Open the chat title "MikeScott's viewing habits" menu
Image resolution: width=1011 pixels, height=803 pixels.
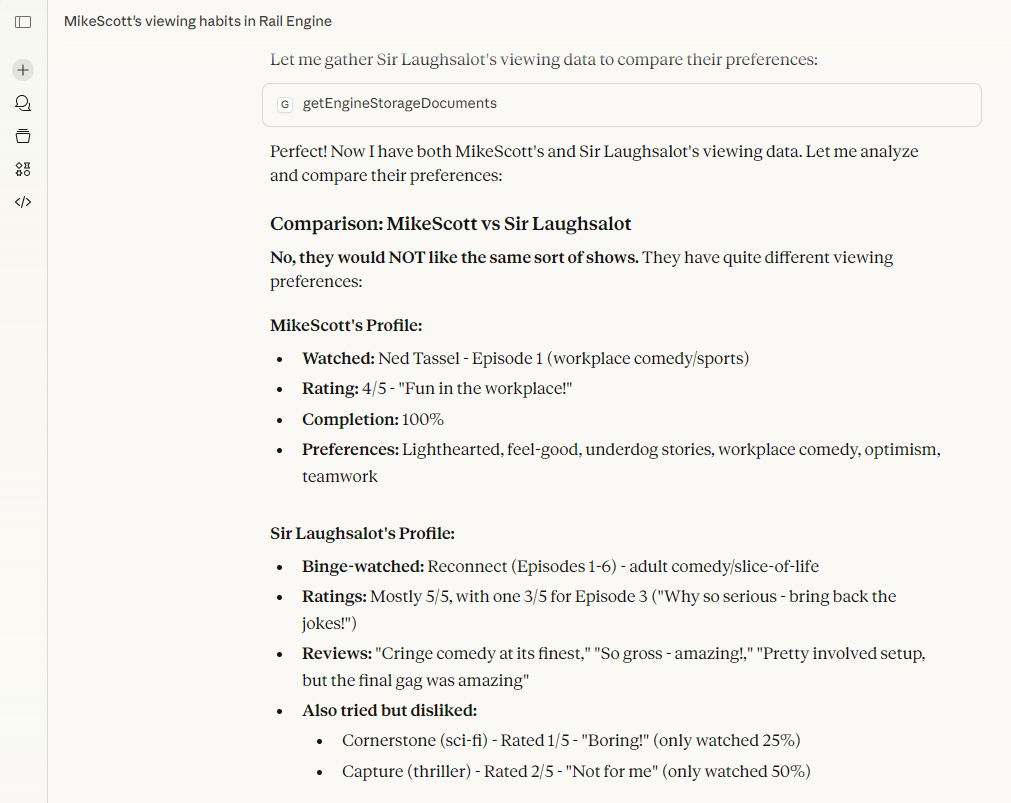coord(198,21)
